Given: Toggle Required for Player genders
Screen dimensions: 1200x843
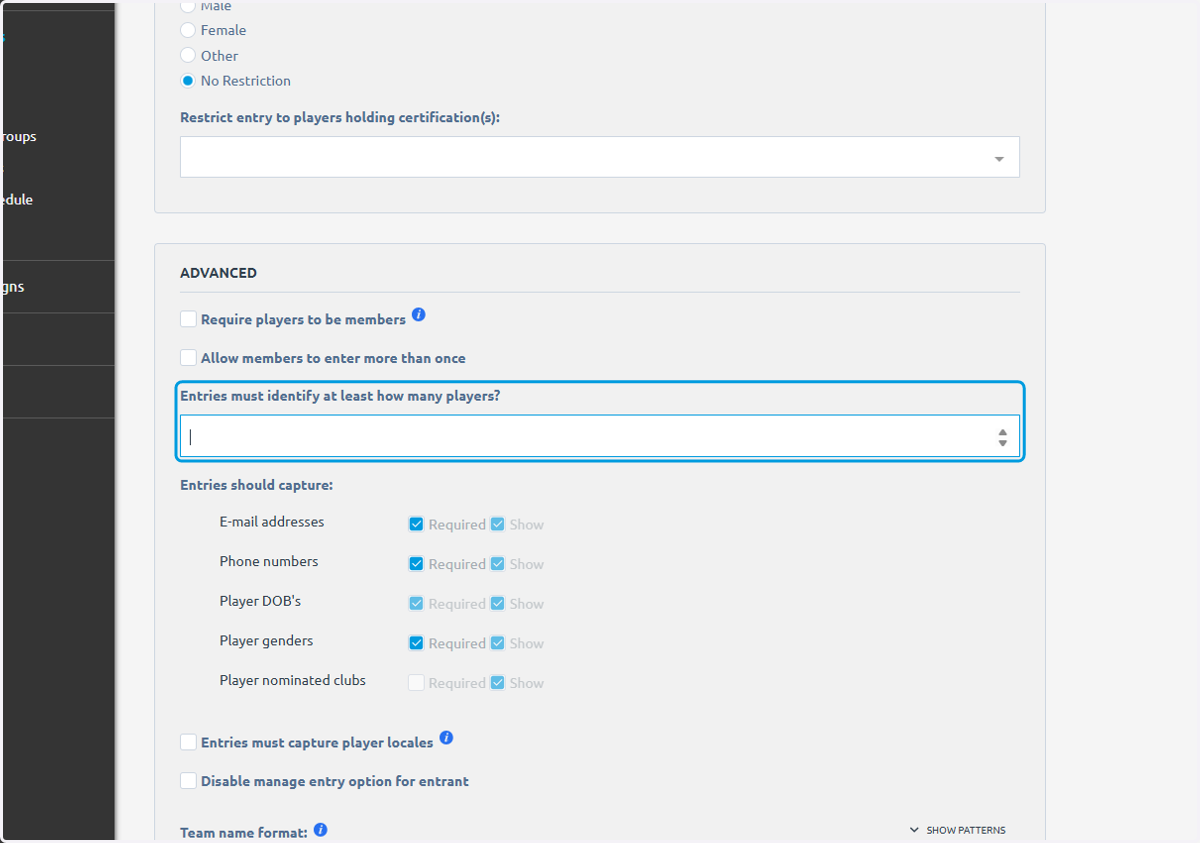Looking at the screenshot, I should [x=416, y=643].
